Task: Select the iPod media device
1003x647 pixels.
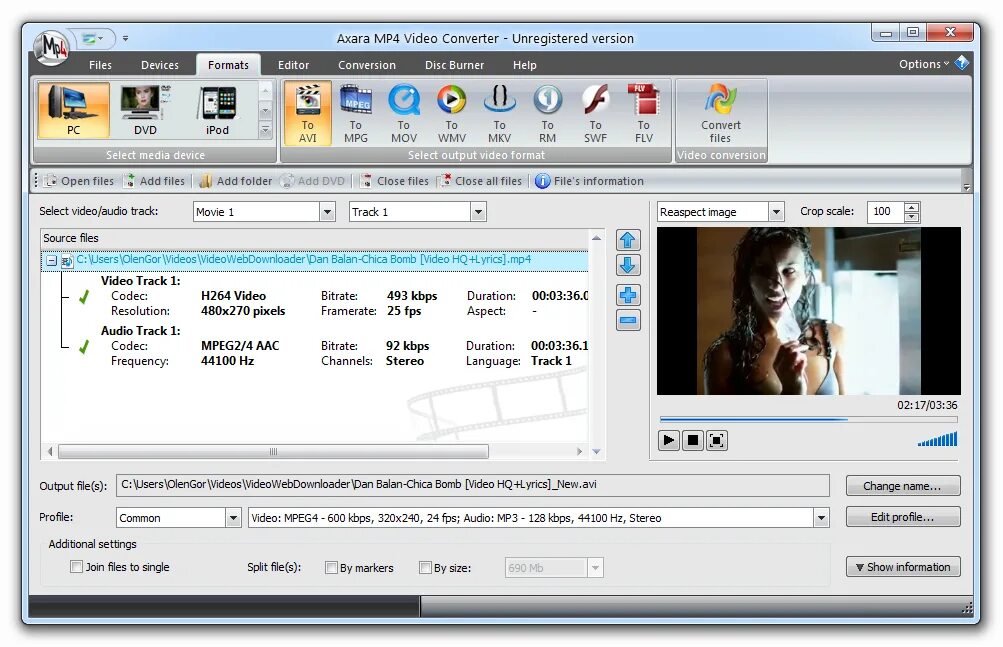Action: [217, 111]
